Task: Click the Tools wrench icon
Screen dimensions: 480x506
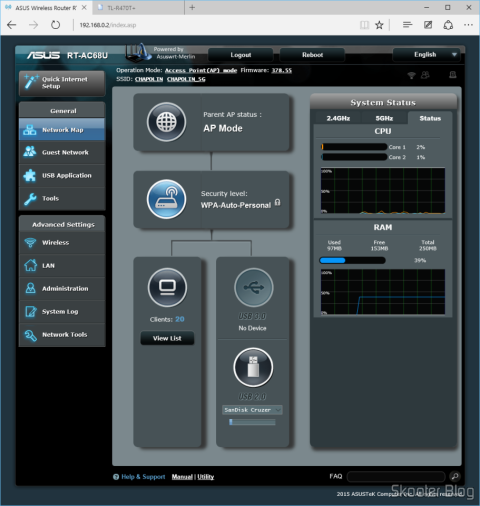Action: point(30,199)
